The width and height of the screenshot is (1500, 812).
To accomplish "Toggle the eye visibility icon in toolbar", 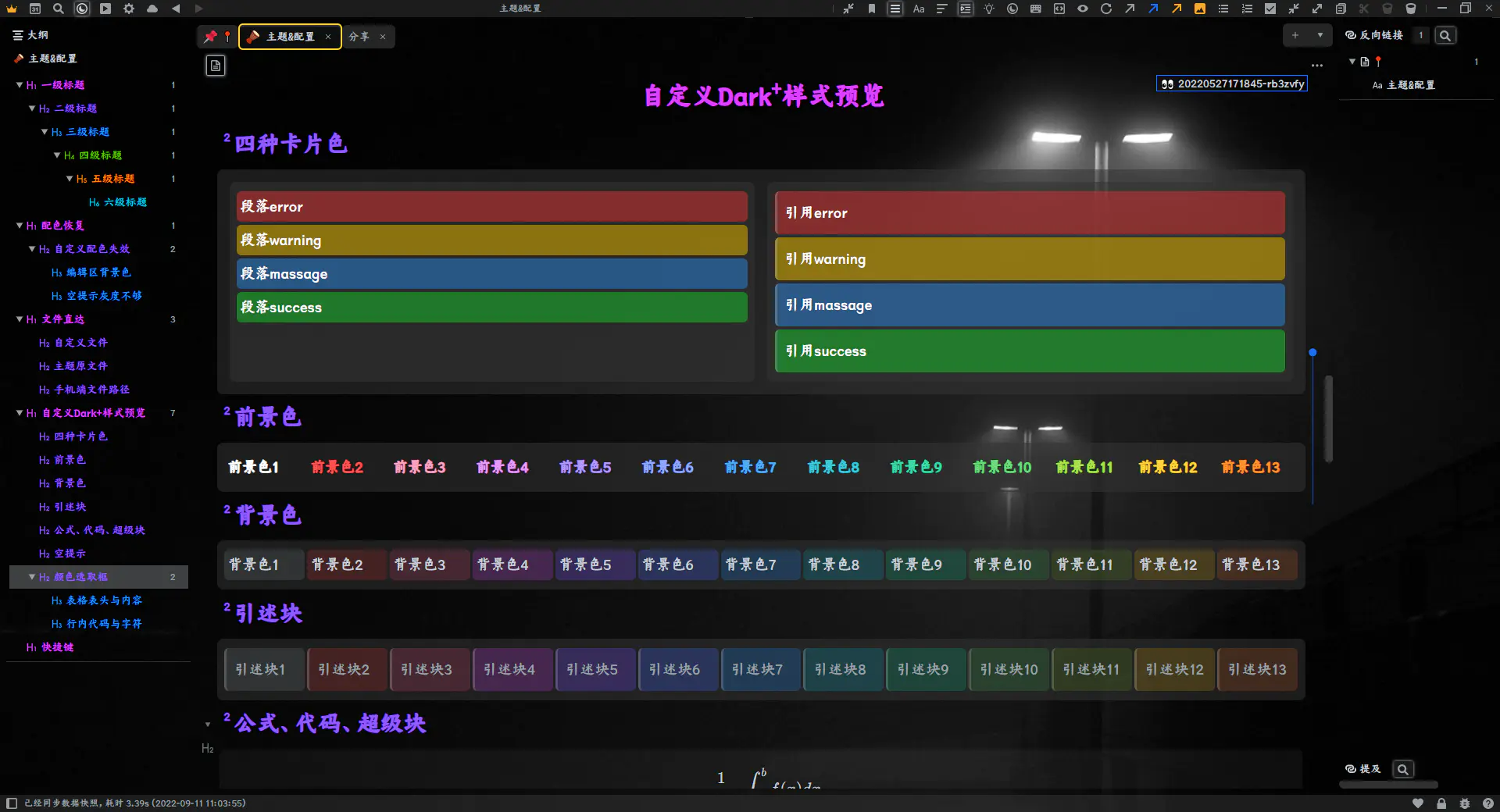I will click(1083, 9).
